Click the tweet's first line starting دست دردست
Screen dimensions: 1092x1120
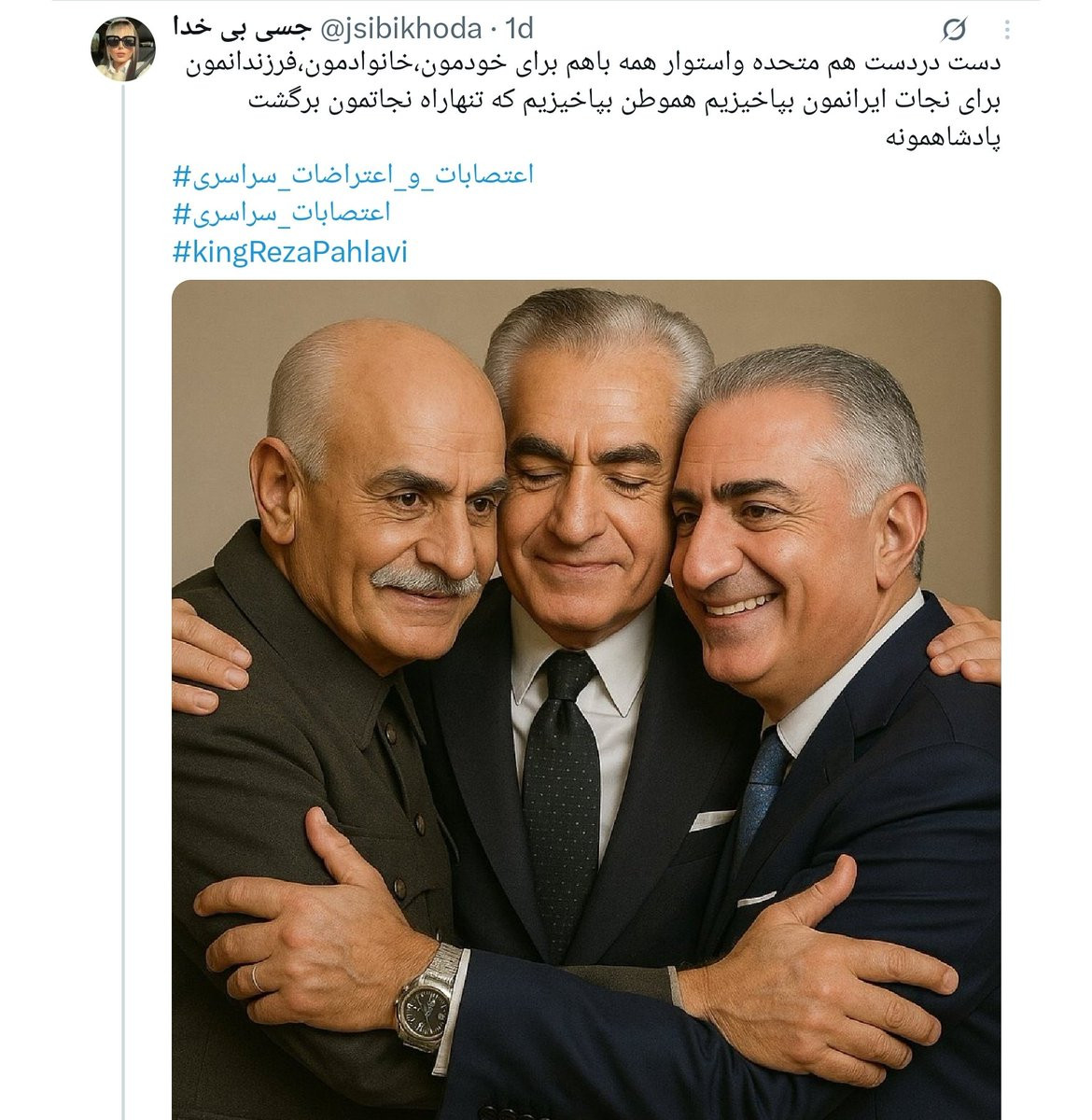[x=587, y=63]
